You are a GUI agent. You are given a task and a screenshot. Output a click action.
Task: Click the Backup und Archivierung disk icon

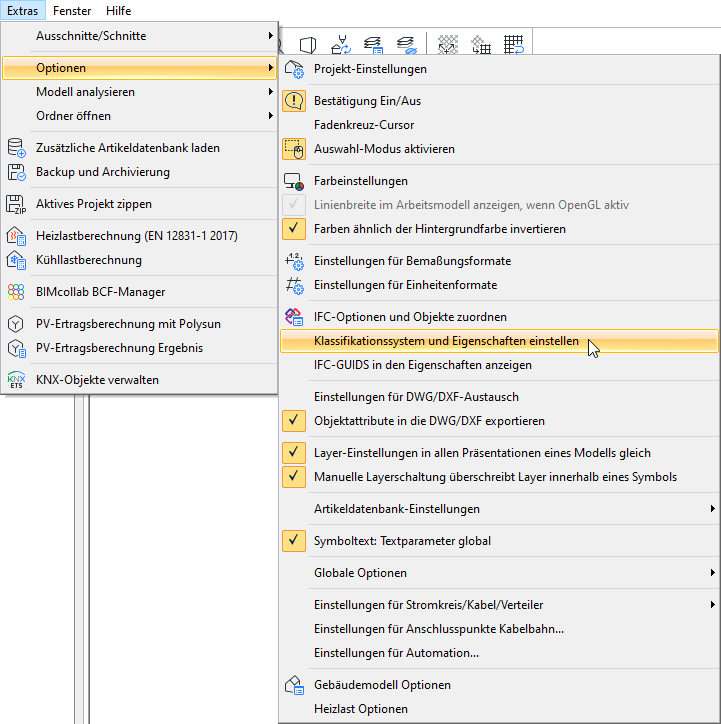(16, 172)
